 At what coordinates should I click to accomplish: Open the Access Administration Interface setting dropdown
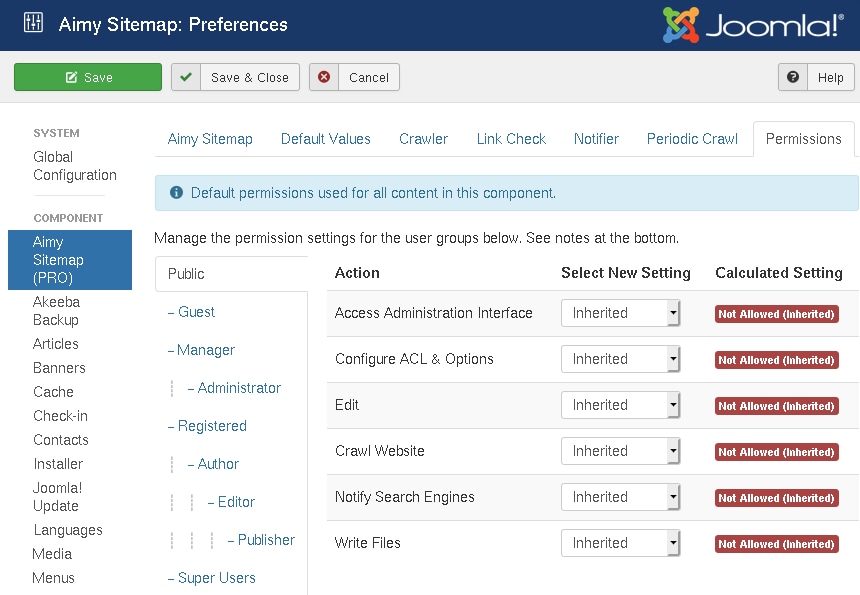(x=620, y=313)
